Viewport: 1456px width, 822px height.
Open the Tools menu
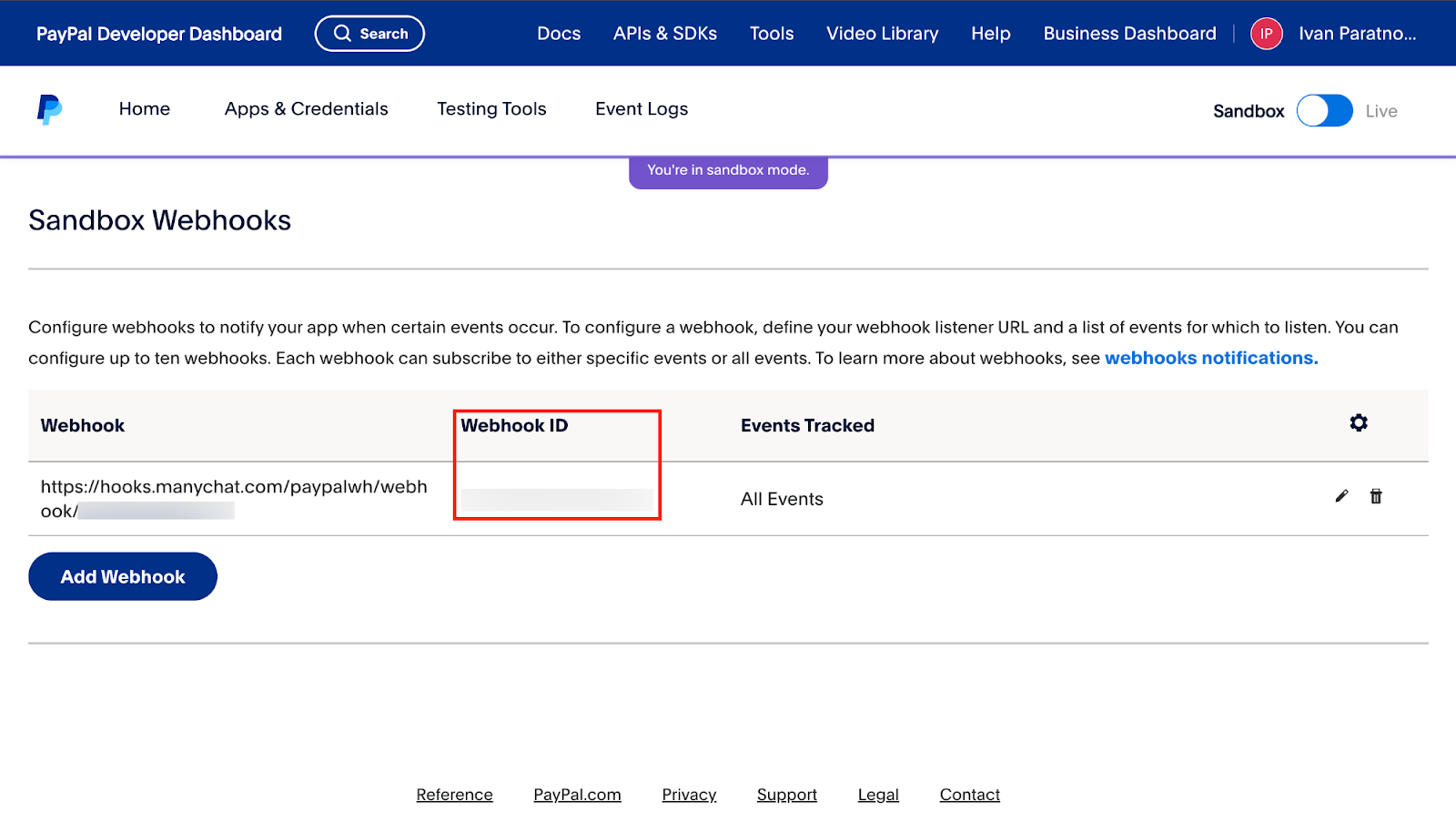point(772,34)
